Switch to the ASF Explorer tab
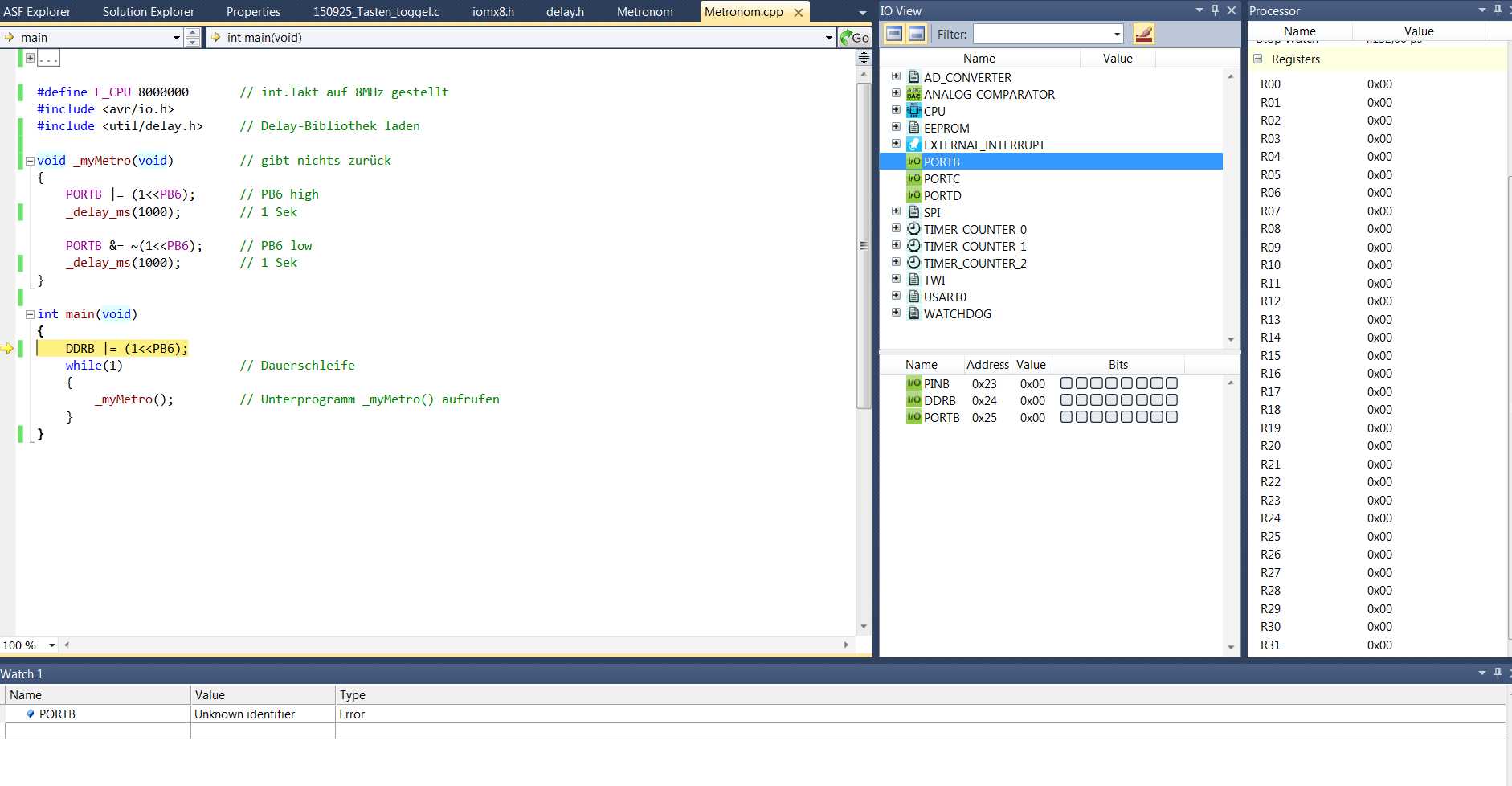The height and width of the screenshot is (786, 1512). tap(37, 11)
